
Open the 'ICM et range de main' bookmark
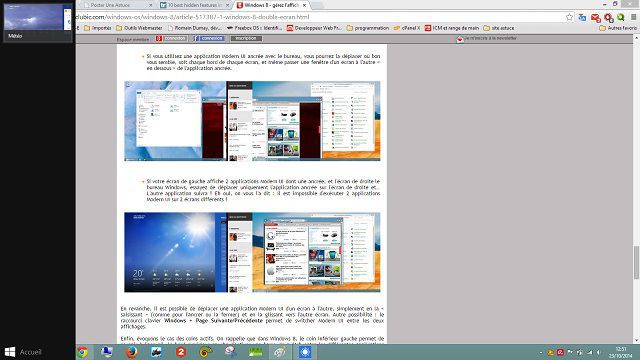click(452, 28)
